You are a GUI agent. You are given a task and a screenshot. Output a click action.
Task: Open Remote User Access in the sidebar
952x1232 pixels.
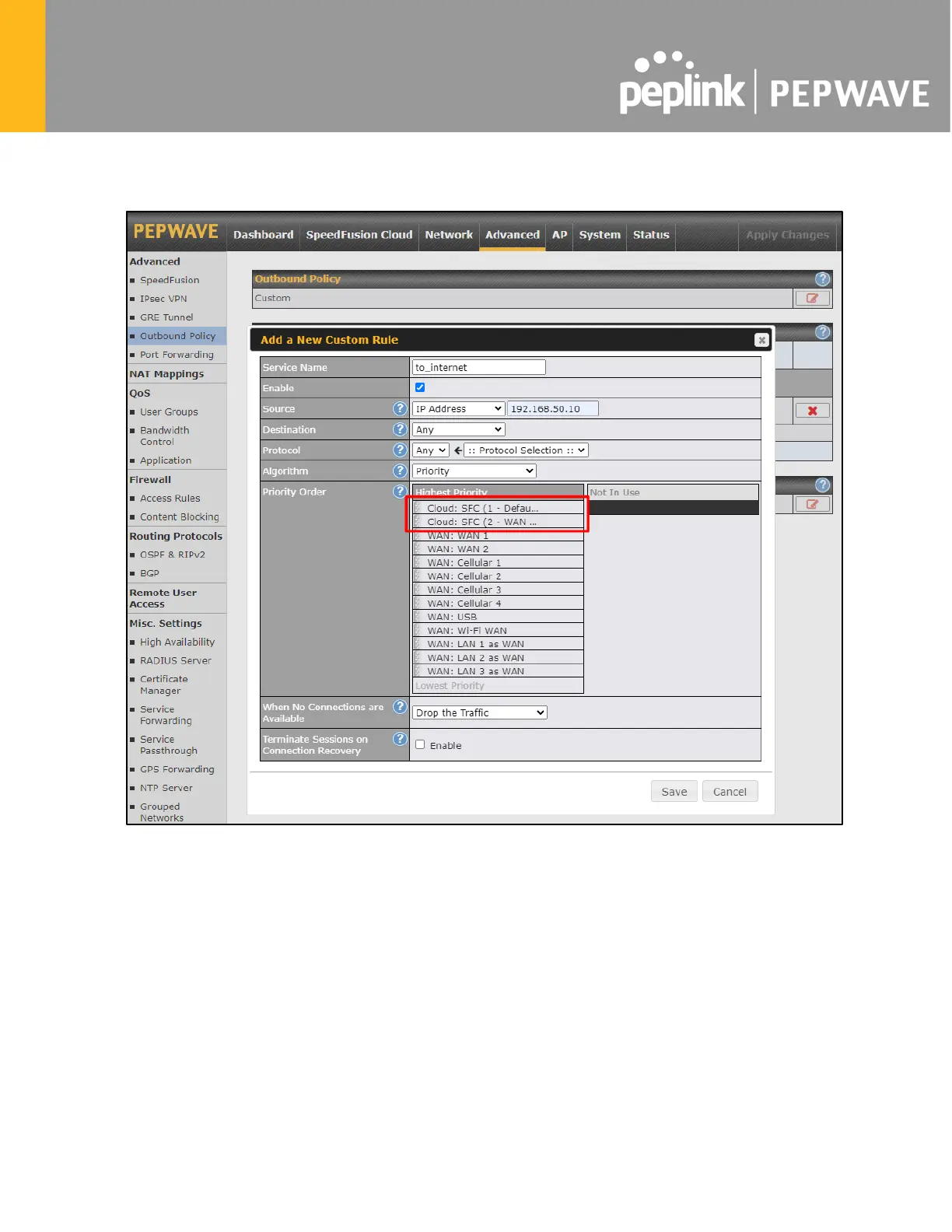pos(163,598)
